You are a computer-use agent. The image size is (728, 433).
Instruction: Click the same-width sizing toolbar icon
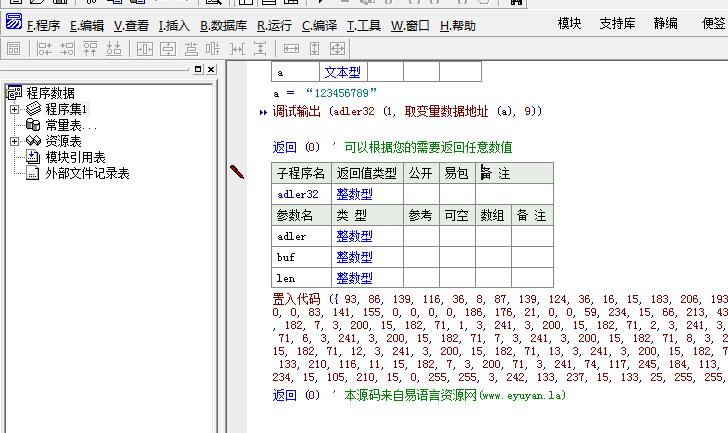point(292,48)
